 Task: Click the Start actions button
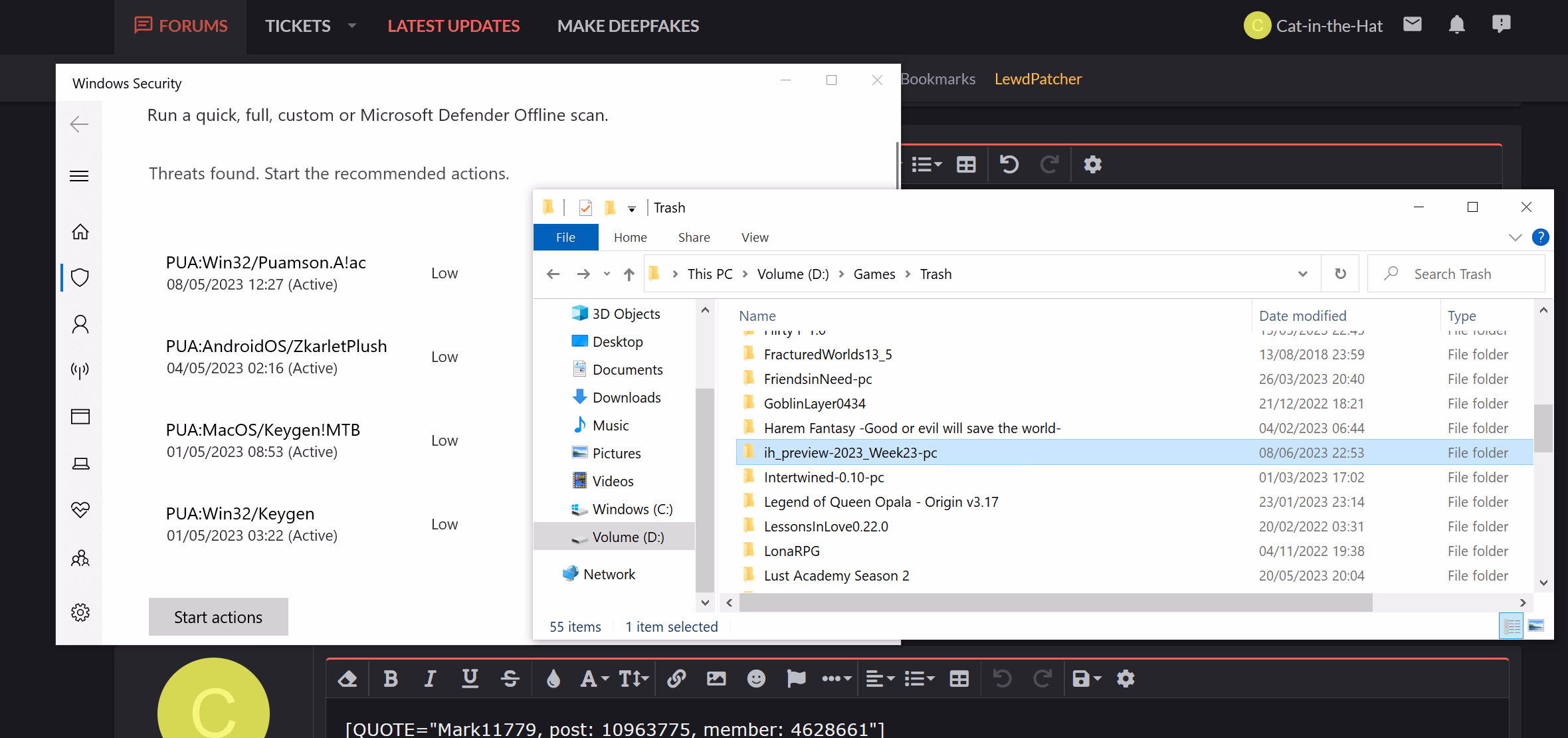218,617
